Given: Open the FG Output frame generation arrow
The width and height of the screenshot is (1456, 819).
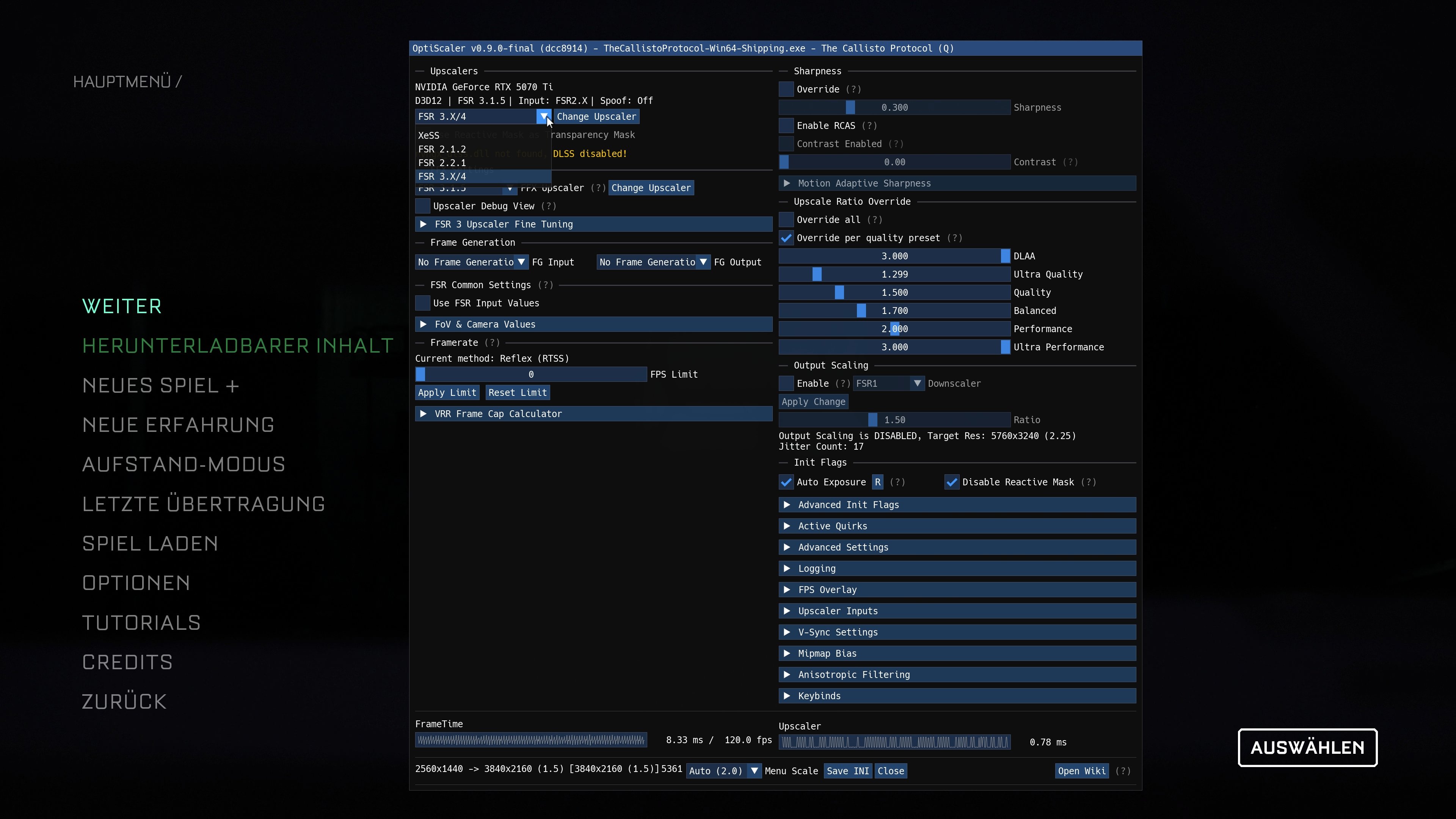Looking at the screenshot, I should pos(703,262).
